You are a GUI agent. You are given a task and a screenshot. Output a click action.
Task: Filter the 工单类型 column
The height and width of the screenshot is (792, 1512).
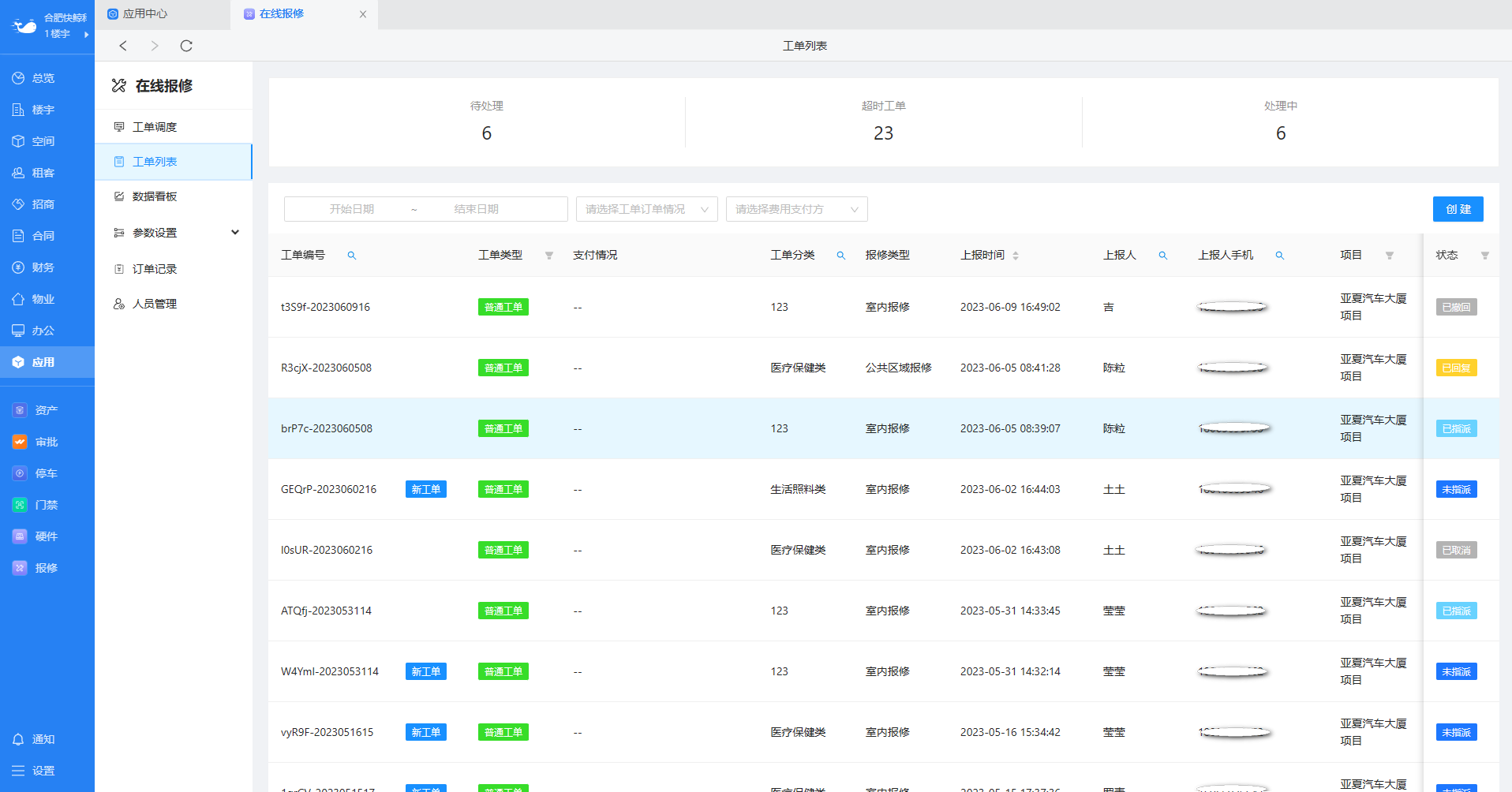(x=549, y=256)
